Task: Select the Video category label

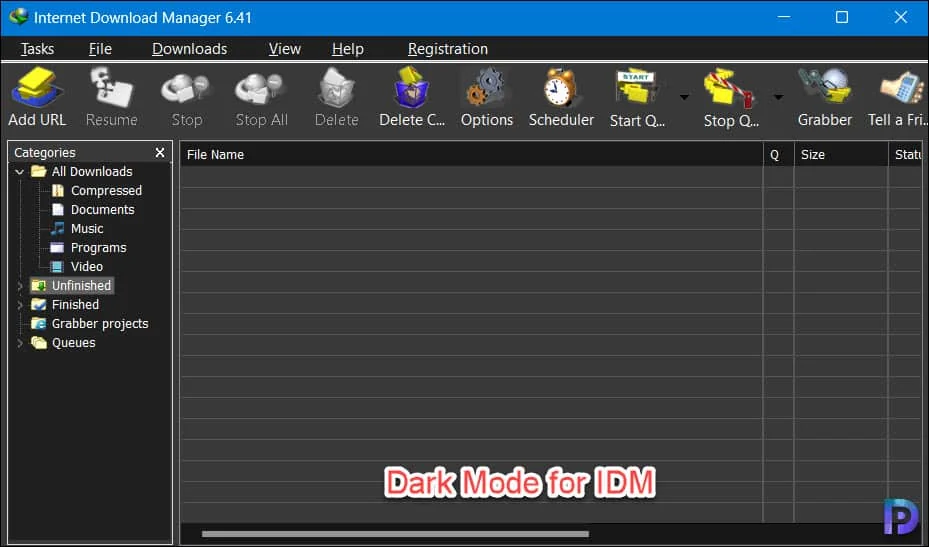Action: coord(87,266)
